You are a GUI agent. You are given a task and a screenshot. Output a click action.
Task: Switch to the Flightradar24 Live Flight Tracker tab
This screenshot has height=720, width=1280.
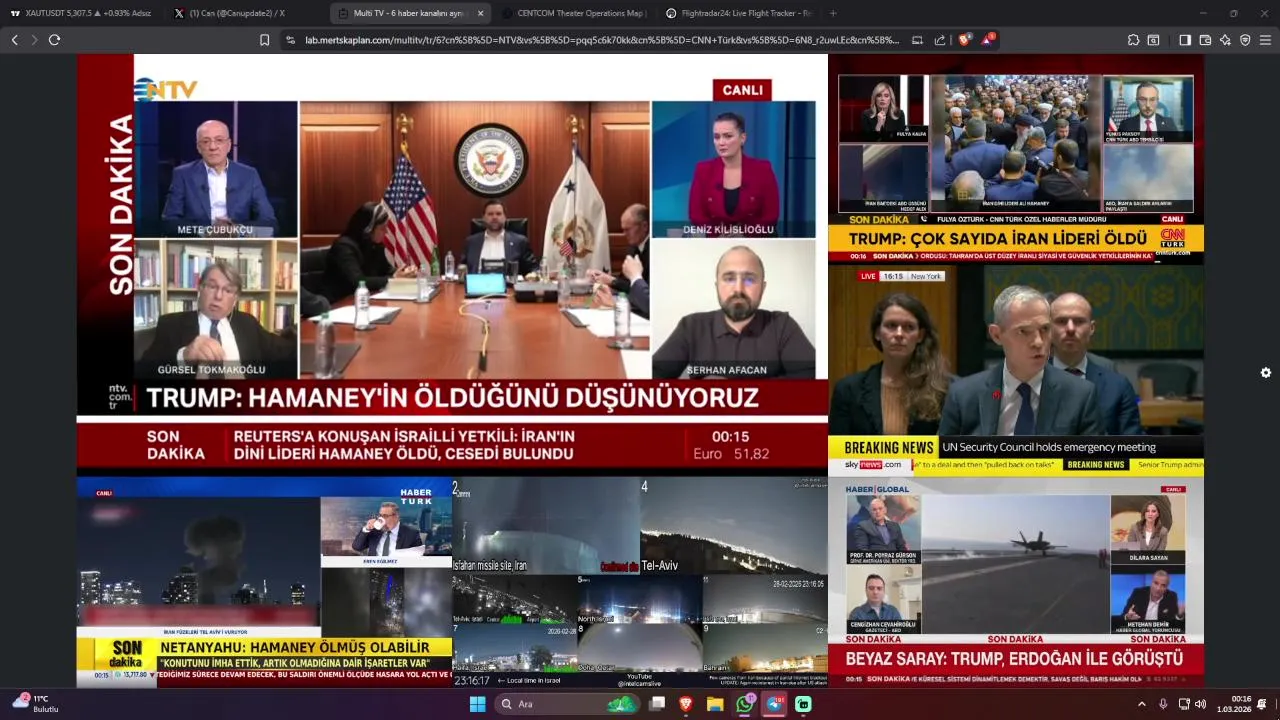[738, 13]
